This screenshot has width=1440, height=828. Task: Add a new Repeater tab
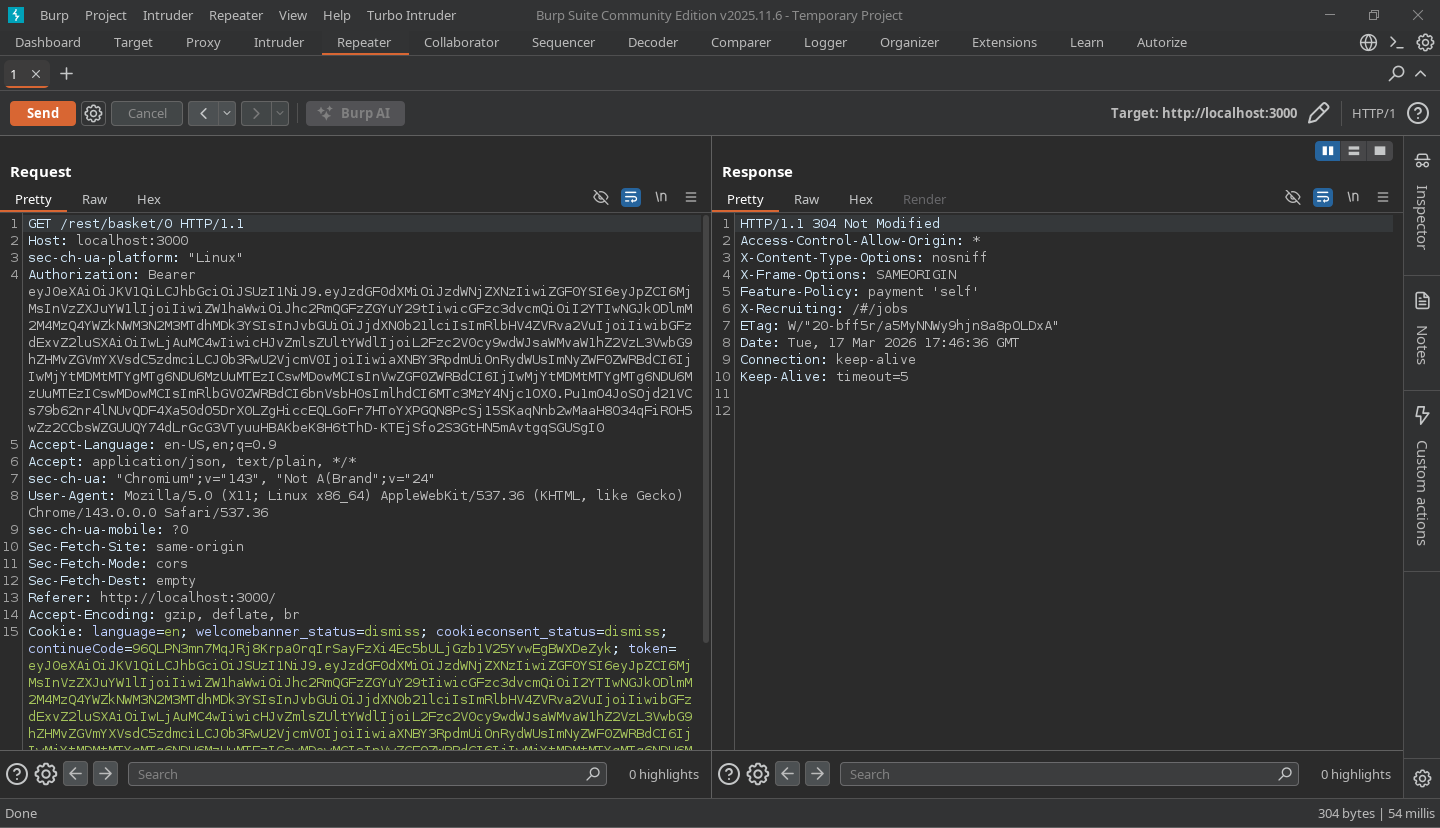coord(66,74)
